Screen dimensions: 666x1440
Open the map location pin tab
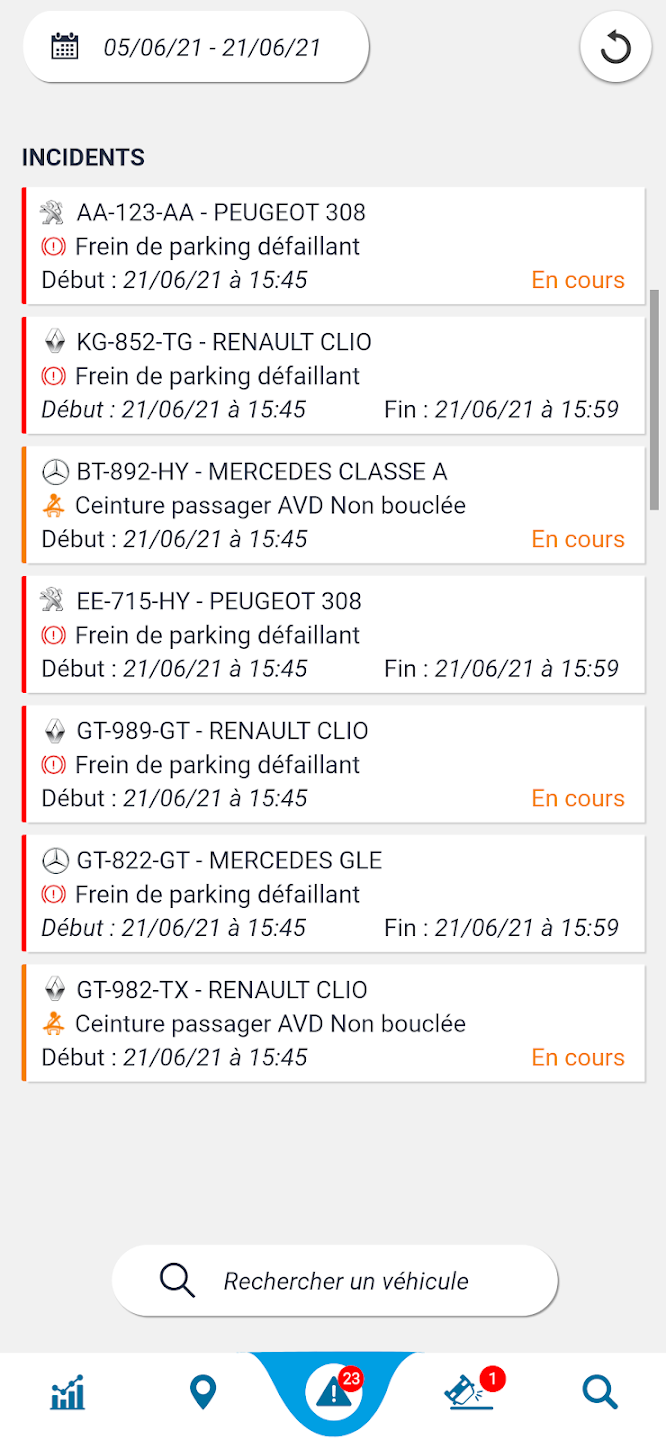[203, 1392]
